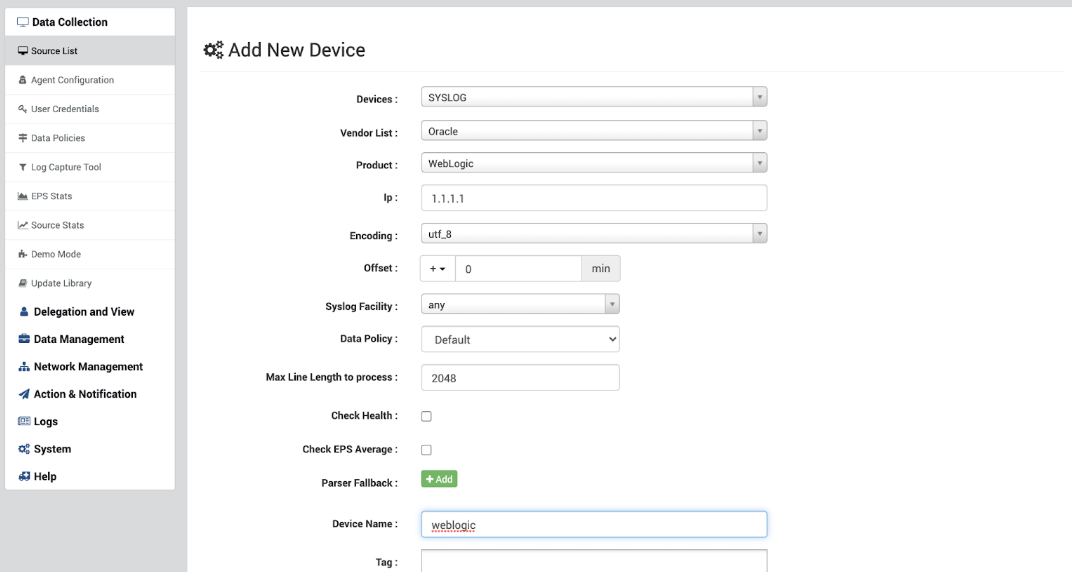Open the Offset plus sign dropdown
Image resolution: width=1072 pixels, height=572 pixels.
[438, 269]
